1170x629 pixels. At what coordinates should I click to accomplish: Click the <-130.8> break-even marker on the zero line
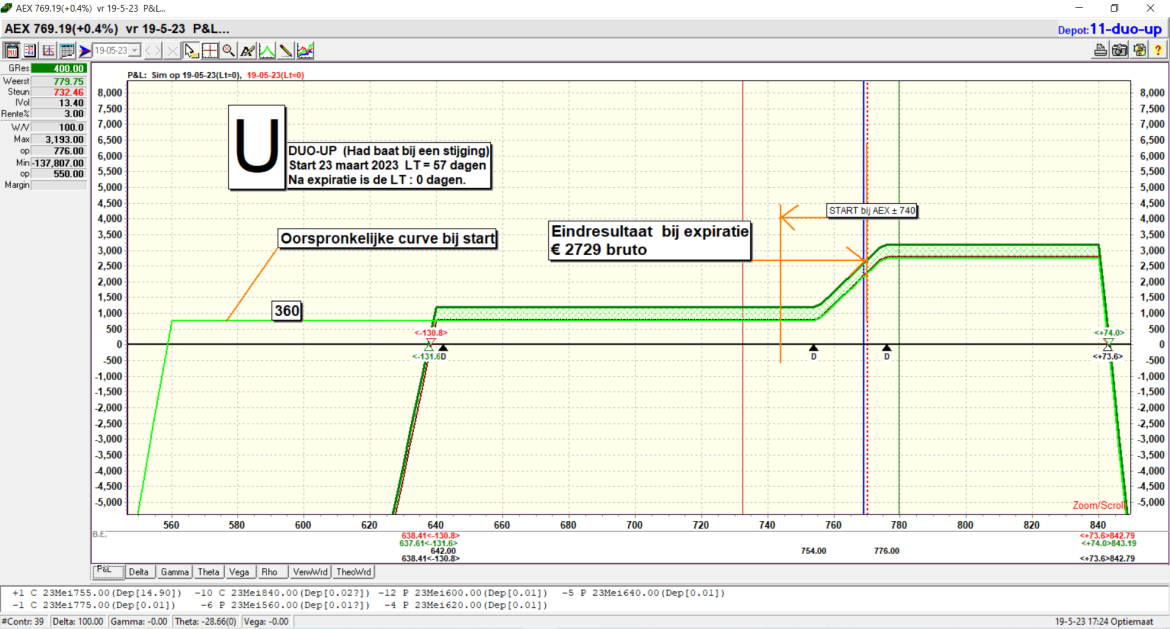coord(431,333)
